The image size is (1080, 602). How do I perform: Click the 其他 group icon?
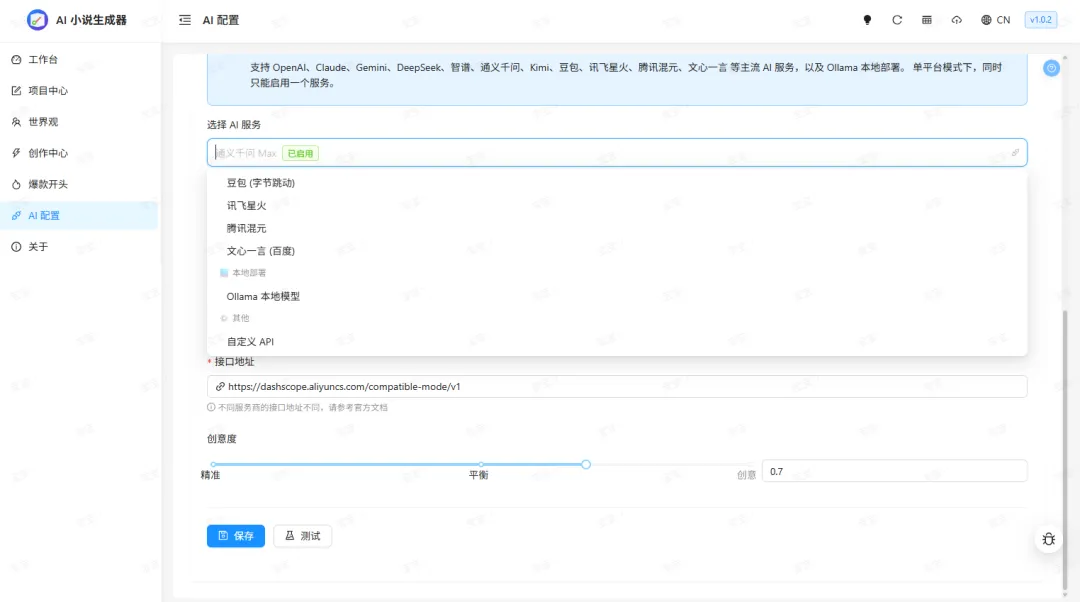pos(224,318)
